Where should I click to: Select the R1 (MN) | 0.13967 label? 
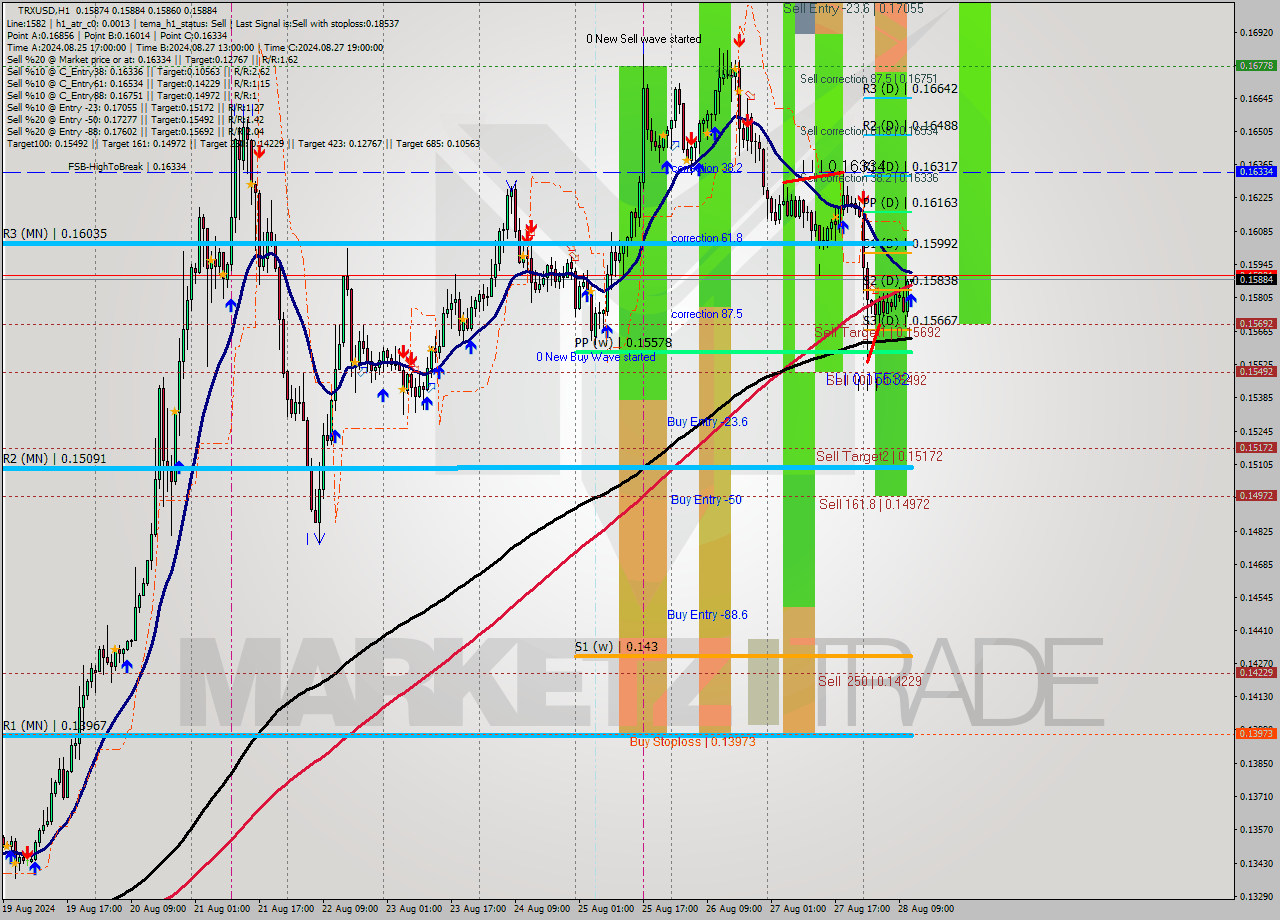click(55, 726)
